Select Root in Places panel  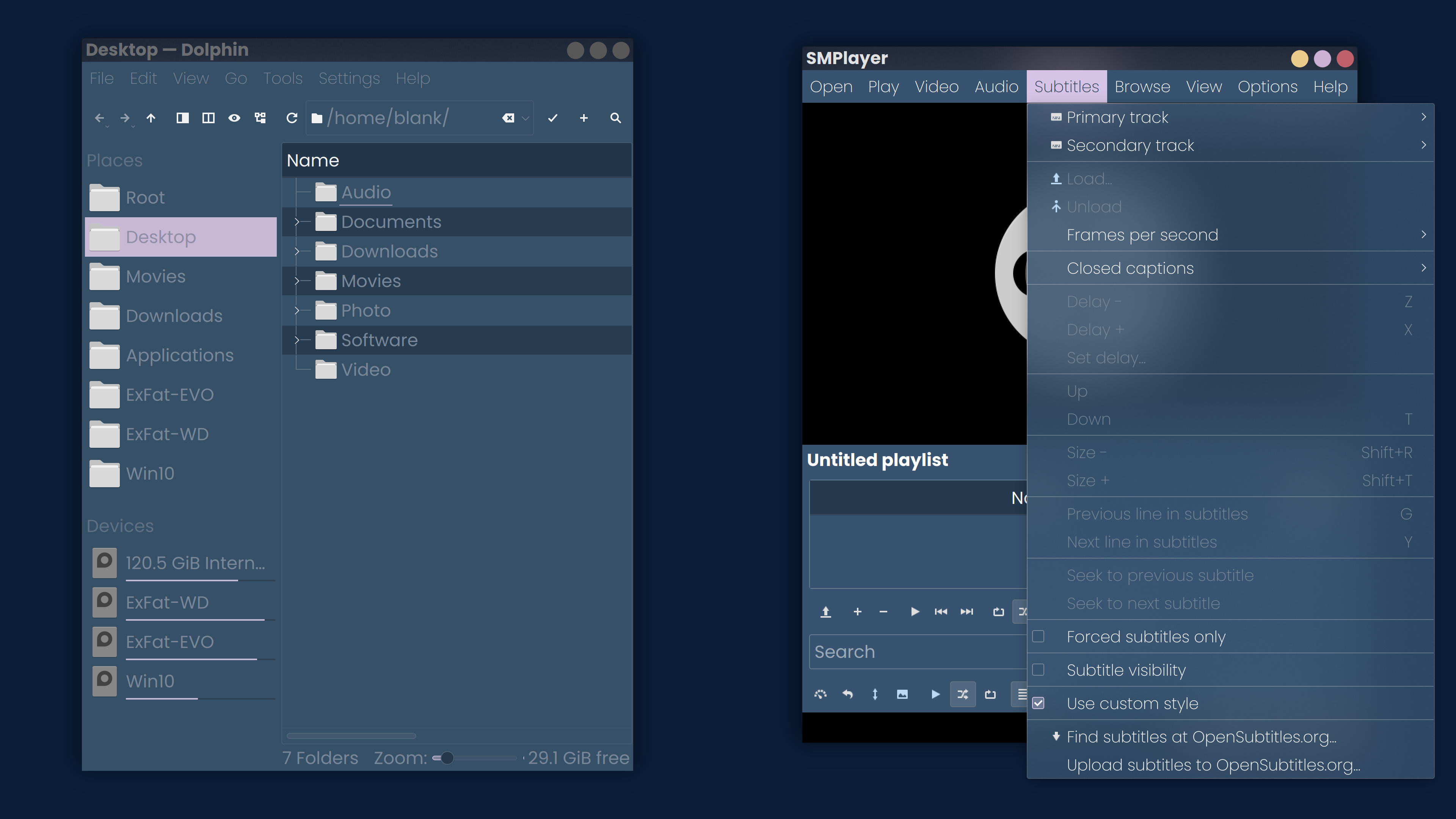181,197
